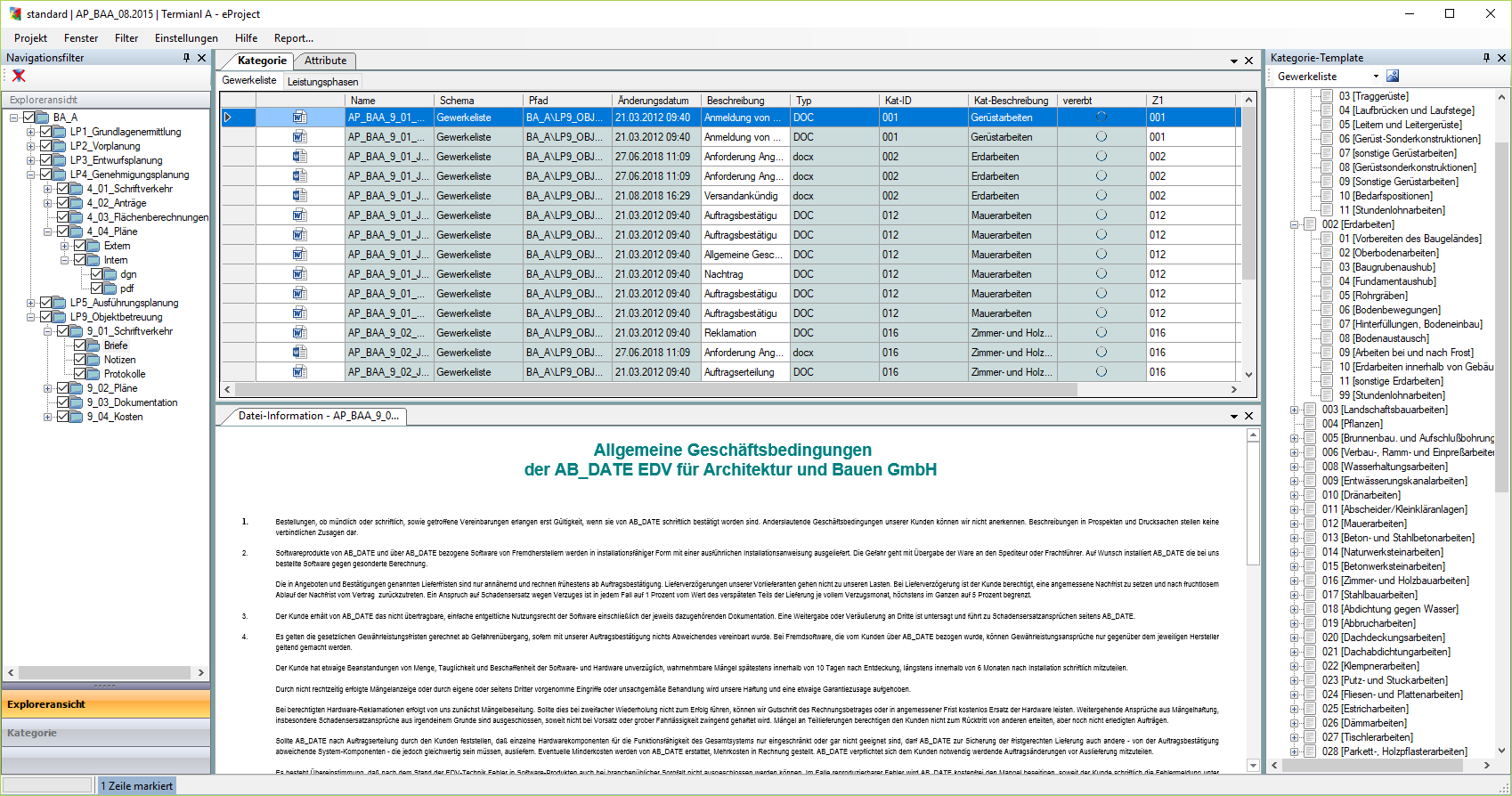Click the clear navigation filter icon
The image size is (1512, 796).
point(19,76)
